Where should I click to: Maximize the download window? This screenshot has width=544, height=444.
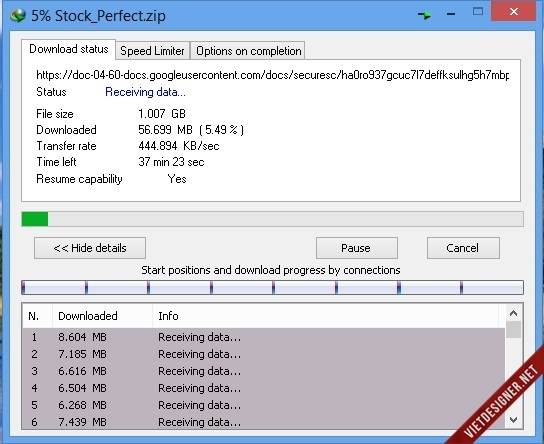coord(478,12)
